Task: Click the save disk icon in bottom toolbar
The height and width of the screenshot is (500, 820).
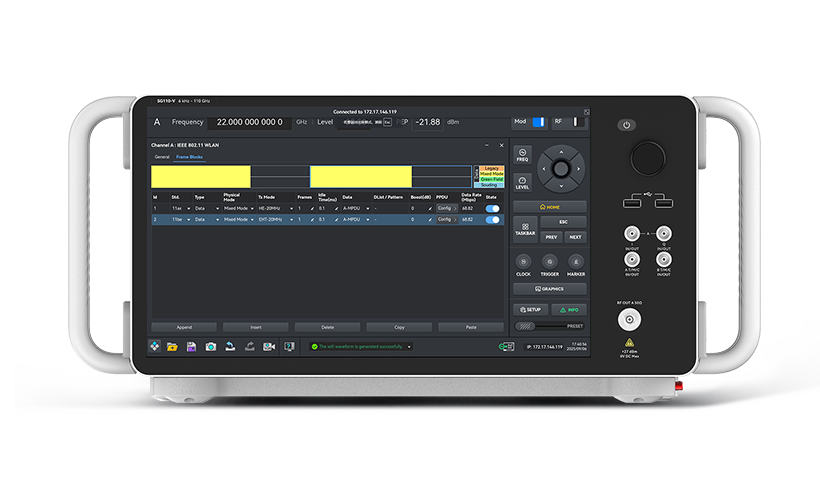Action: pyautogui.click(x=191, y=346)
